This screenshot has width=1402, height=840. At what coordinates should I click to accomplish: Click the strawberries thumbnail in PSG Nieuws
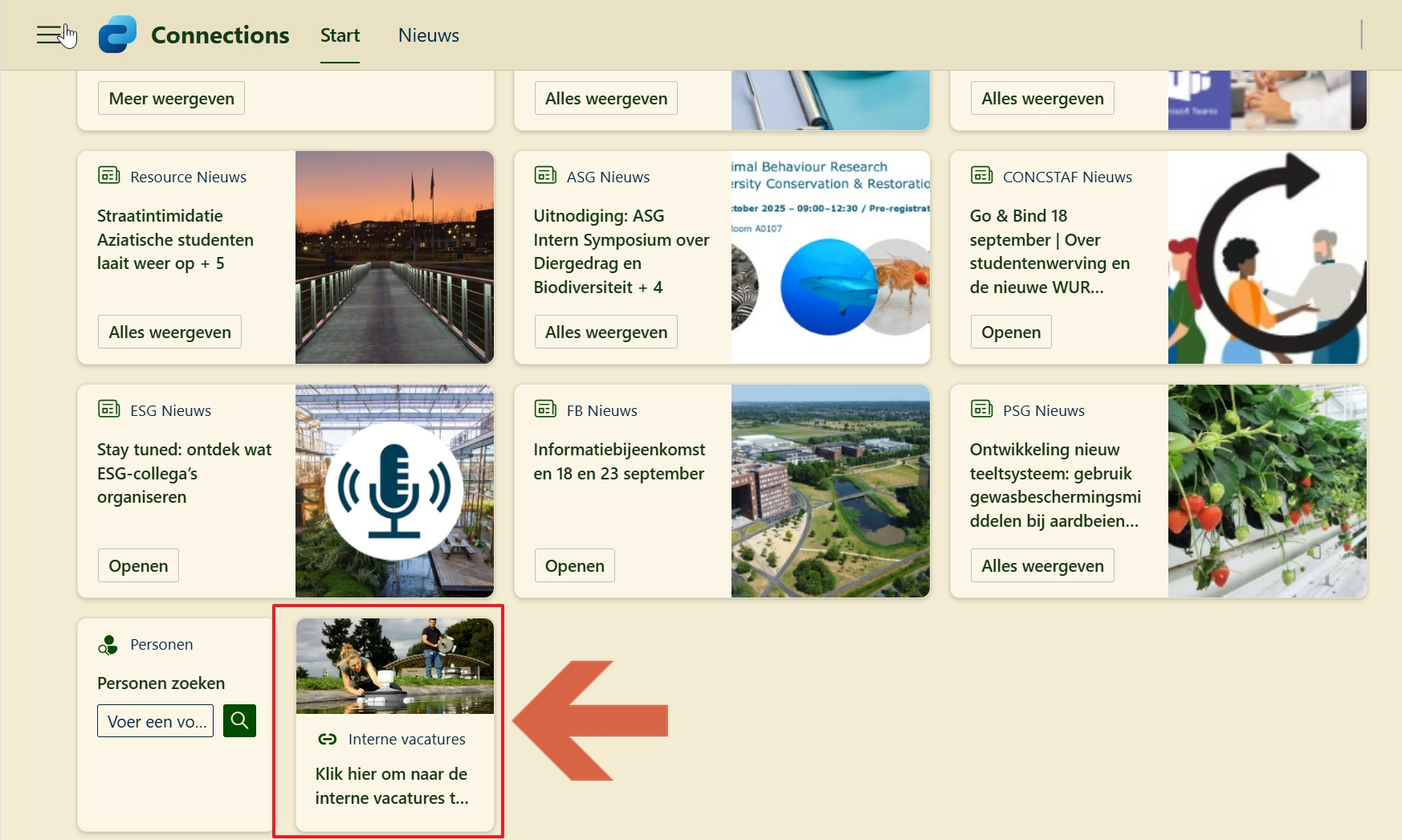point(1266,491)
